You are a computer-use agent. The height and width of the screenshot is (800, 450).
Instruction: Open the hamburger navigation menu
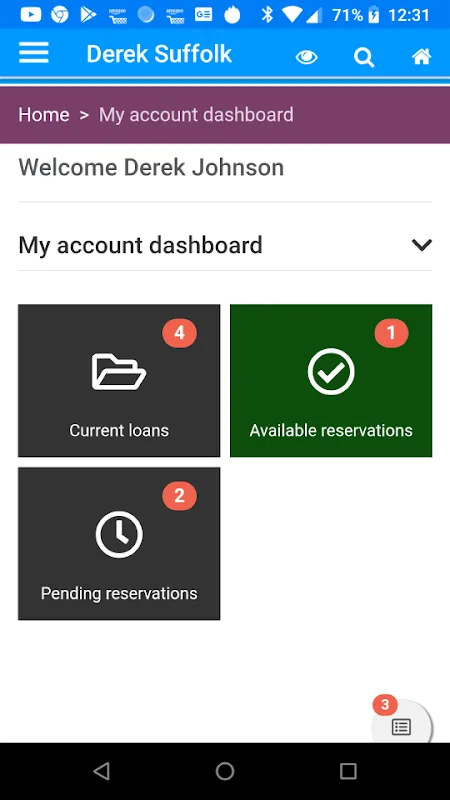click(34, 53)
